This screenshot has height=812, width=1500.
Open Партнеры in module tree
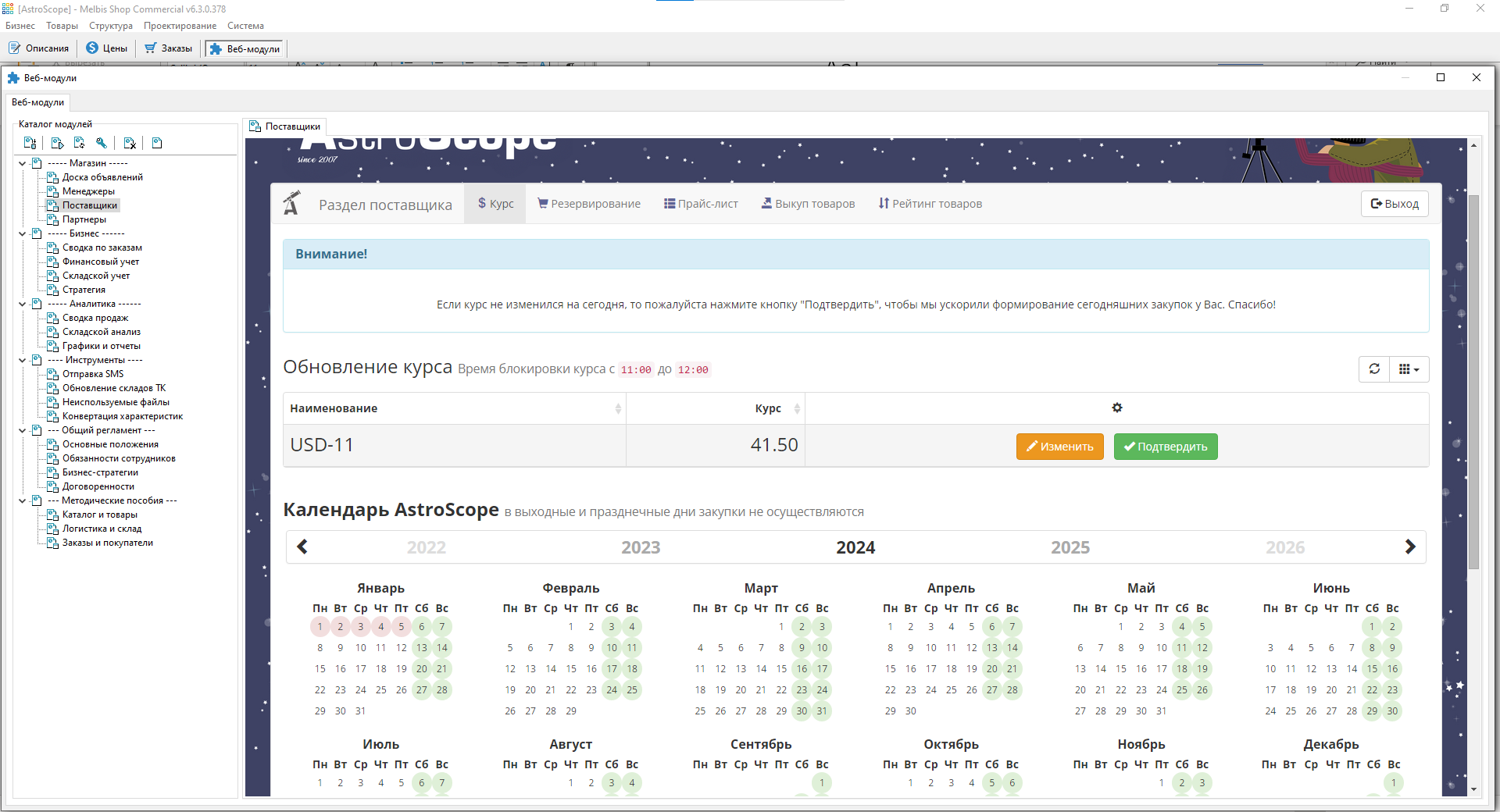click(x=84, y=219)
